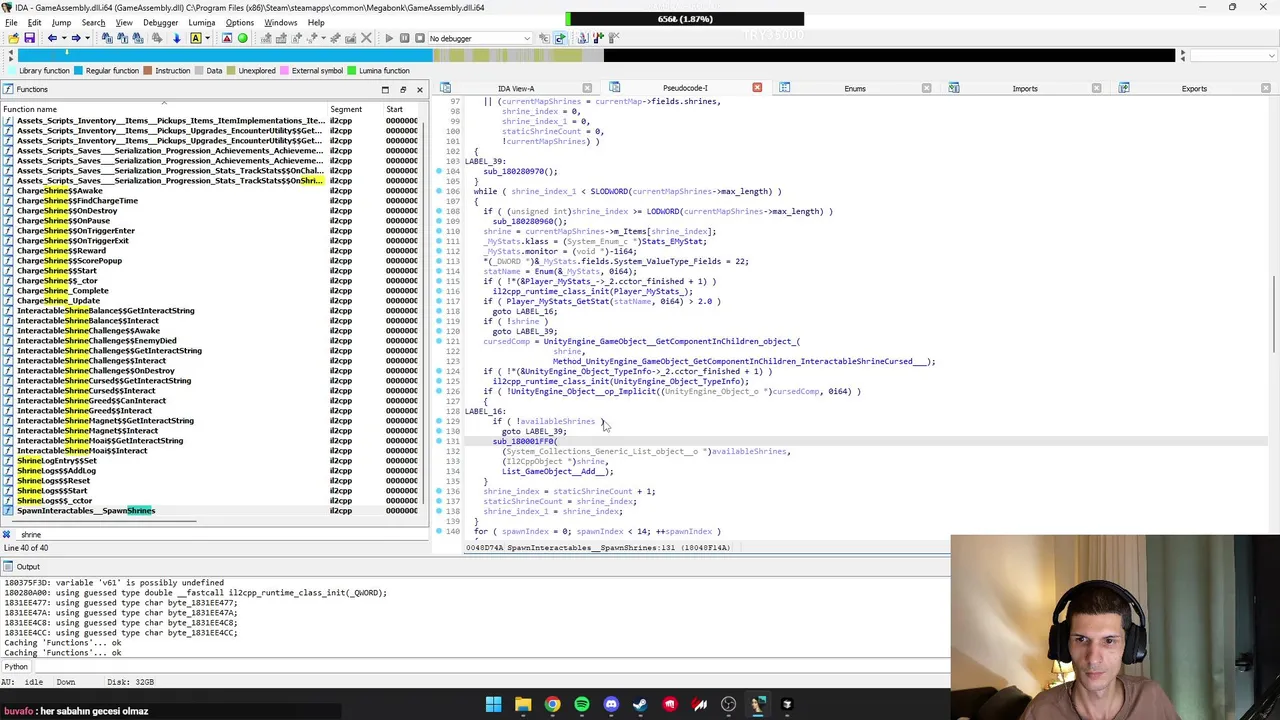This screenshot has height=720, width=1280.
Task: Start the debugger process play button
Action: tap(389, 38)
